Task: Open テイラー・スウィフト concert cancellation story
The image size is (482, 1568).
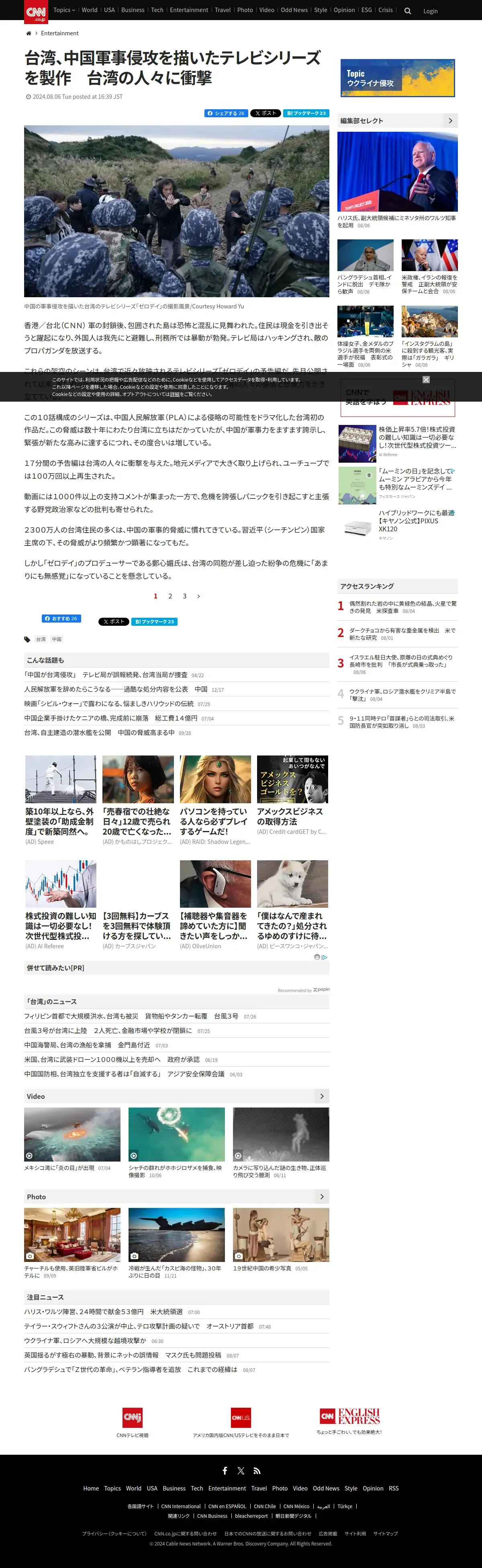Action: (x=139, y=1326)
